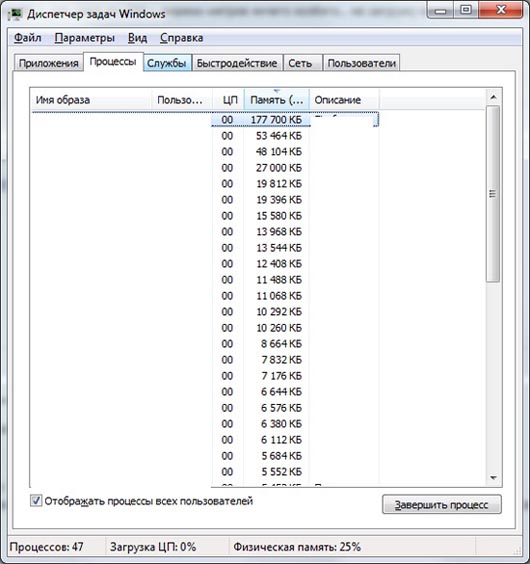This screenshot has height=564, width=530.
Task: Select the row with 12 408 КБ
Action: [205, 264]
